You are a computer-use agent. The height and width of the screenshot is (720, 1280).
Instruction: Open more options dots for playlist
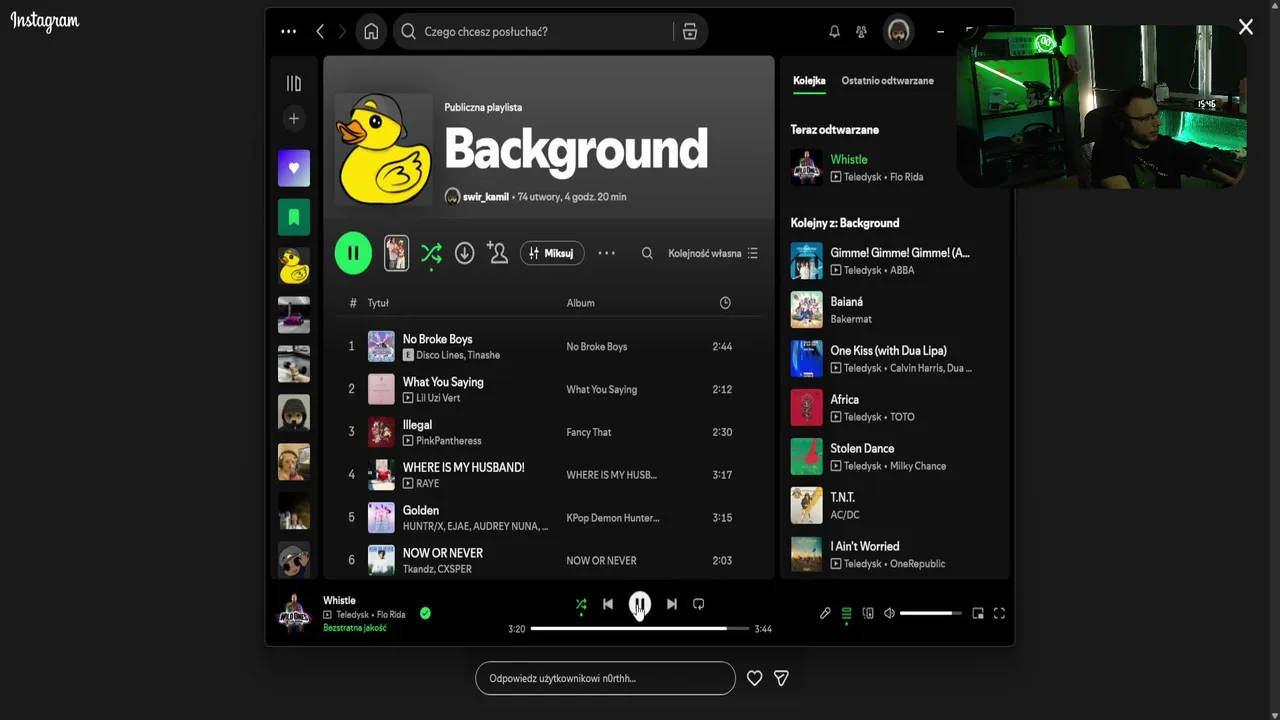click(606, 253)
